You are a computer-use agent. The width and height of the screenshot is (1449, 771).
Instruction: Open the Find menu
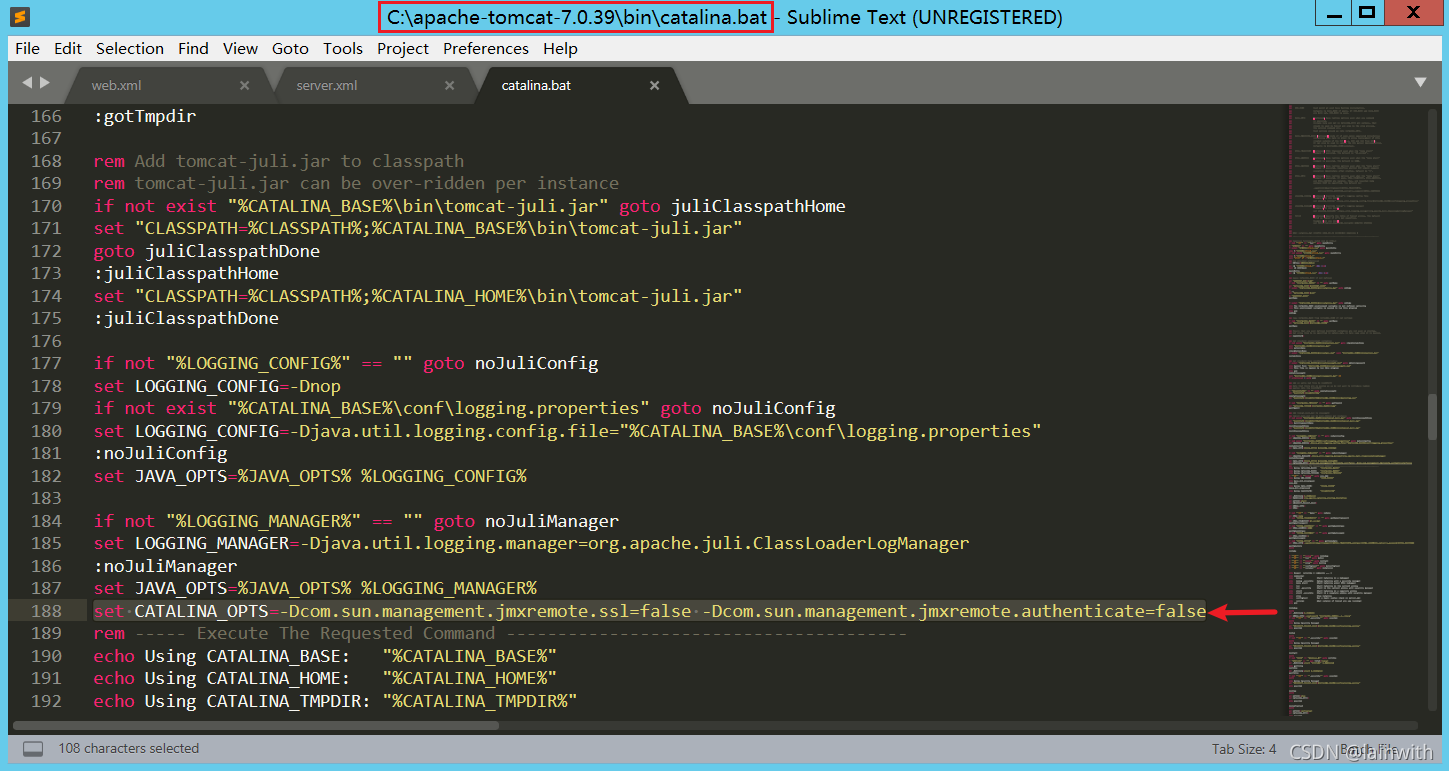click(x=193, y=48)
